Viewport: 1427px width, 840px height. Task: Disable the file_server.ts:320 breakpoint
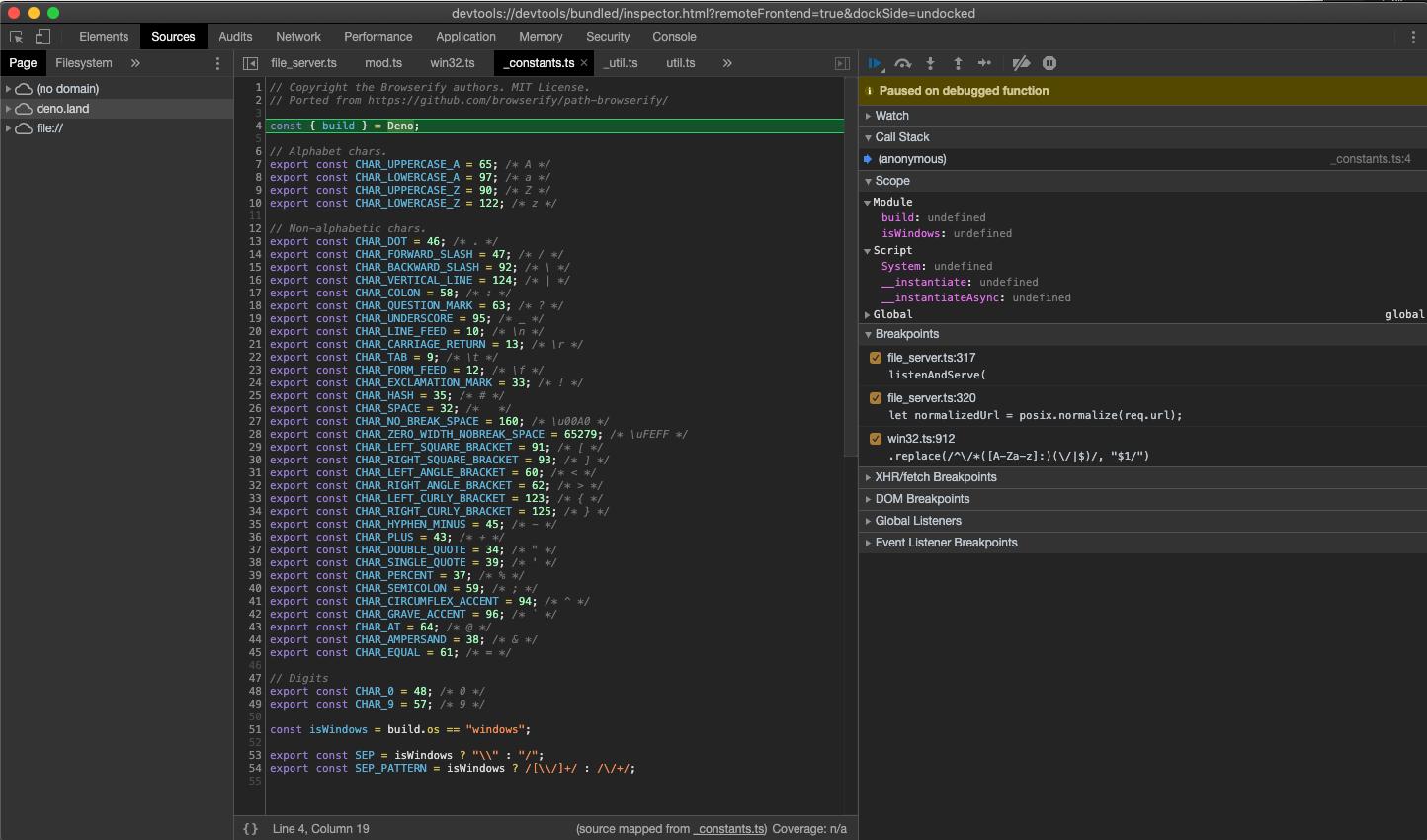point(874,397)
